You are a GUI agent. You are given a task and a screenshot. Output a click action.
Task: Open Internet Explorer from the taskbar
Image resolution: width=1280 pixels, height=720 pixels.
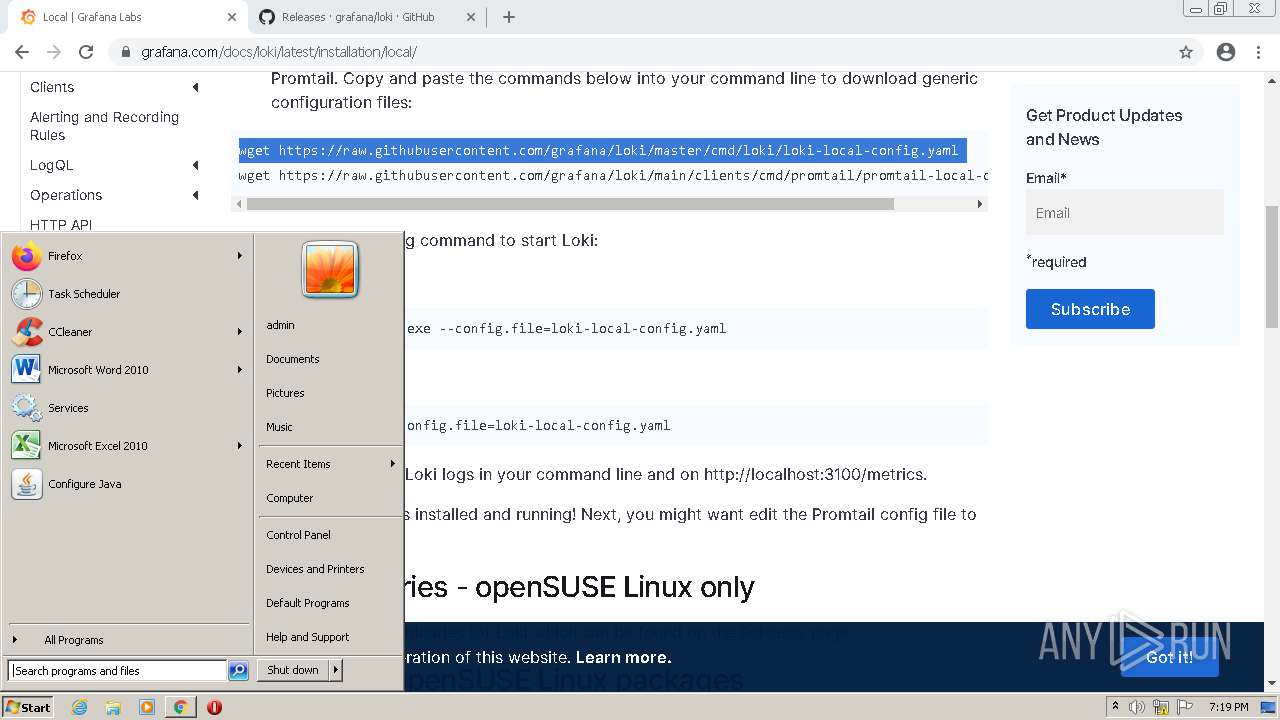coord(80,707)
